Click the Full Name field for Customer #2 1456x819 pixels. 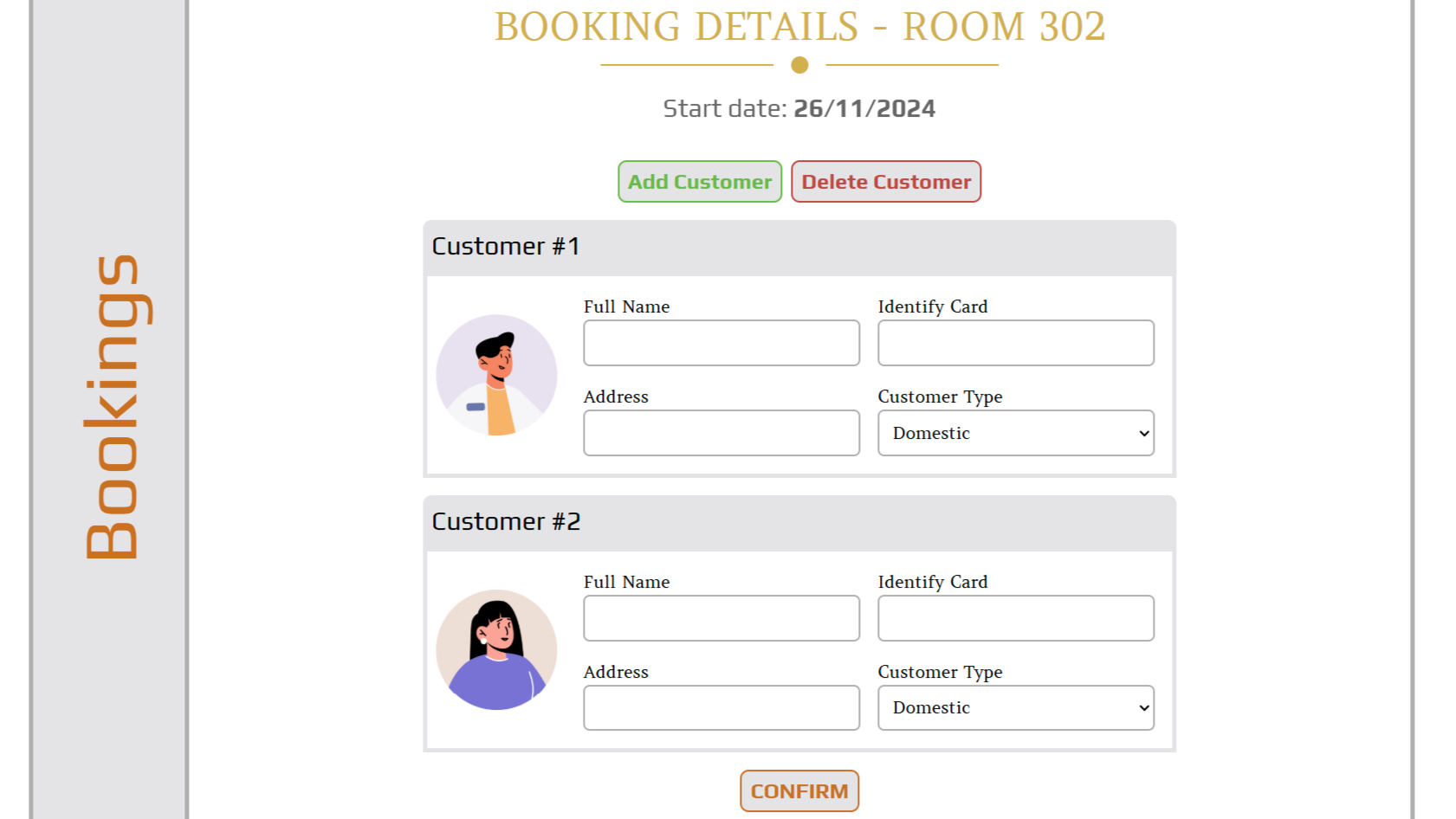pyautogui.click(x=721, y=618)
